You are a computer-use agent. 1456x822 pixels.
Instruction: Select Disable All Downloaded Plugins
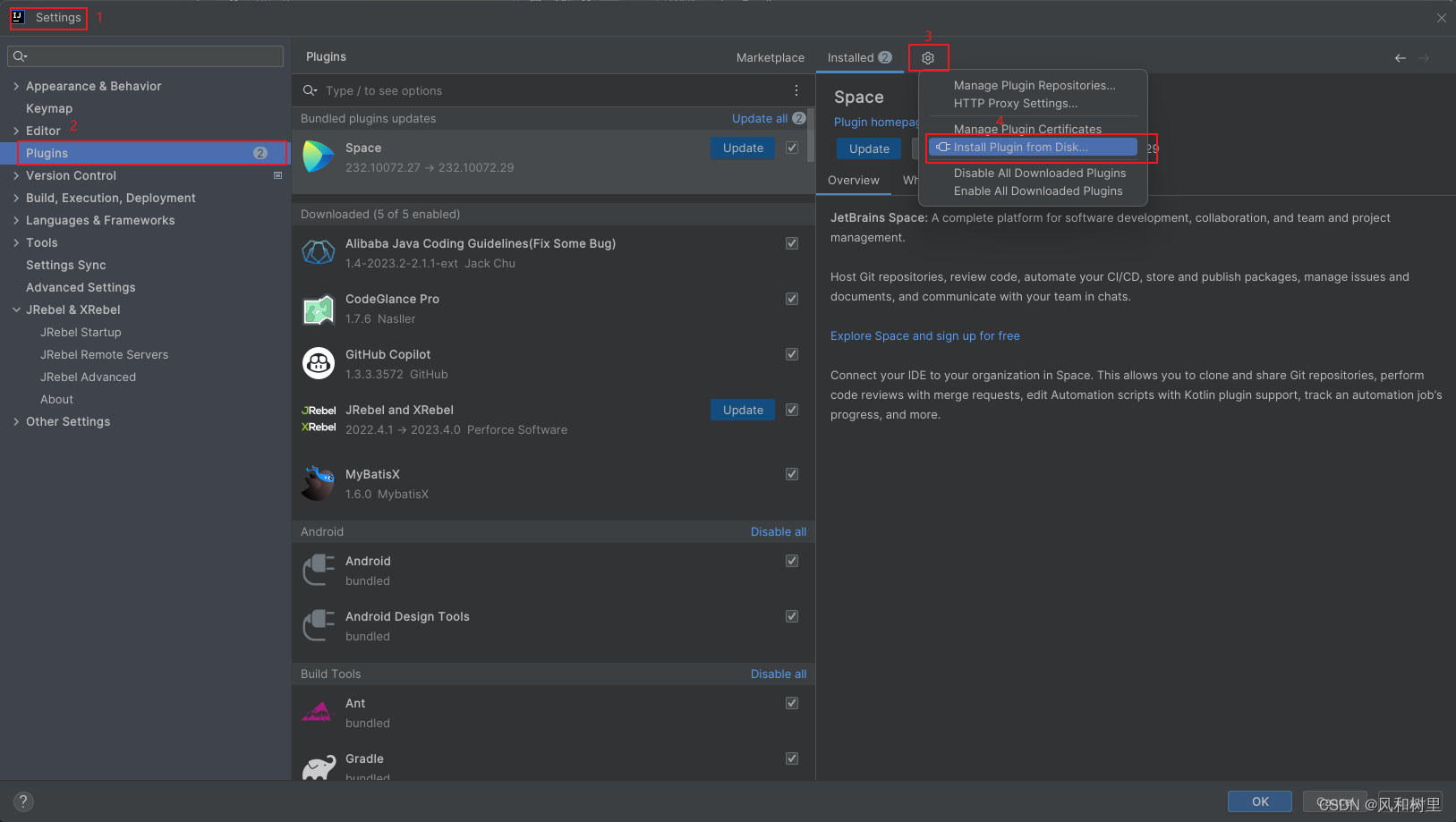(1040, 173)
